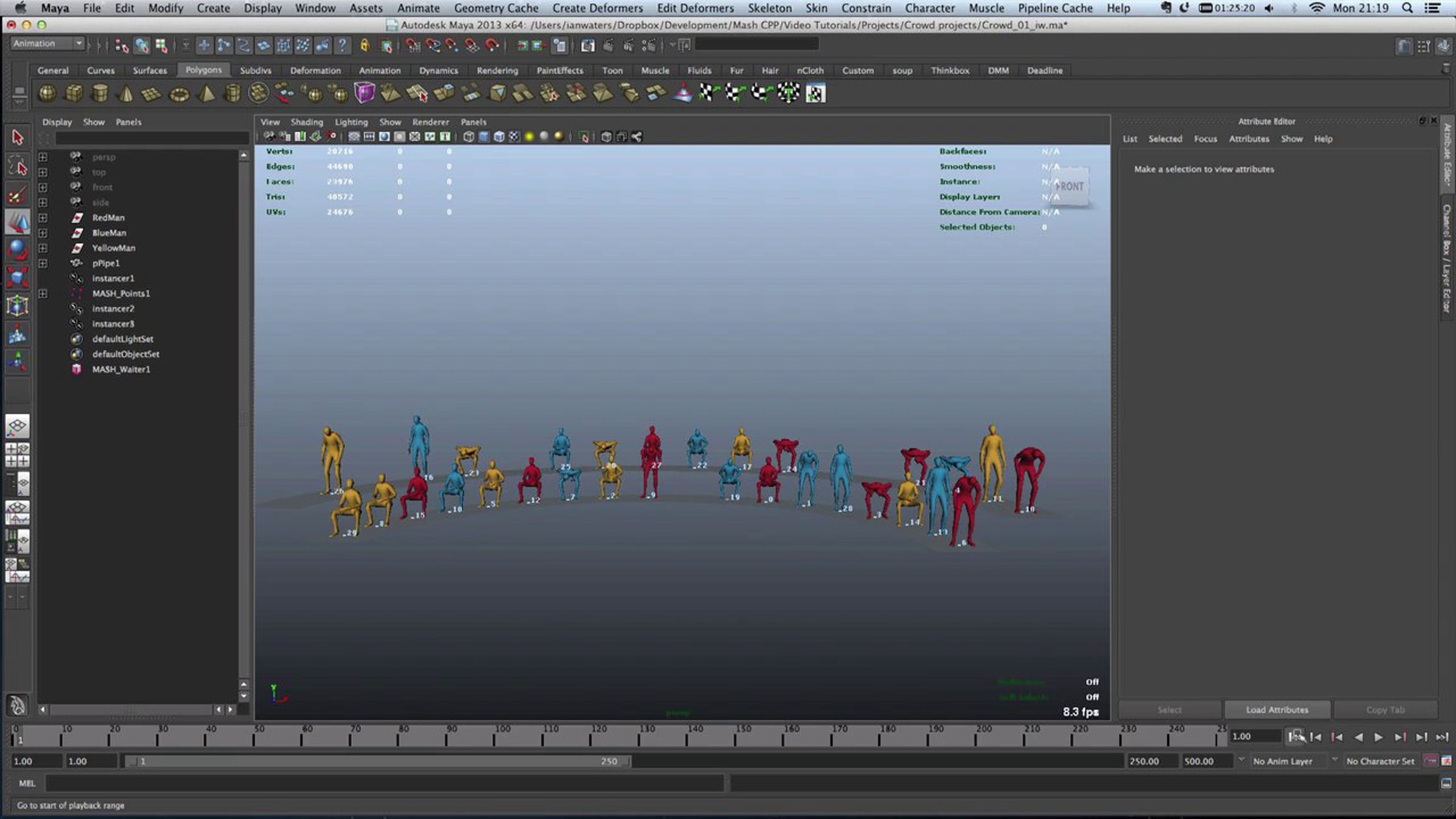Click play forwards button
The width and height of the screenshot is (1456, 819).
[x=1378, y=737]
